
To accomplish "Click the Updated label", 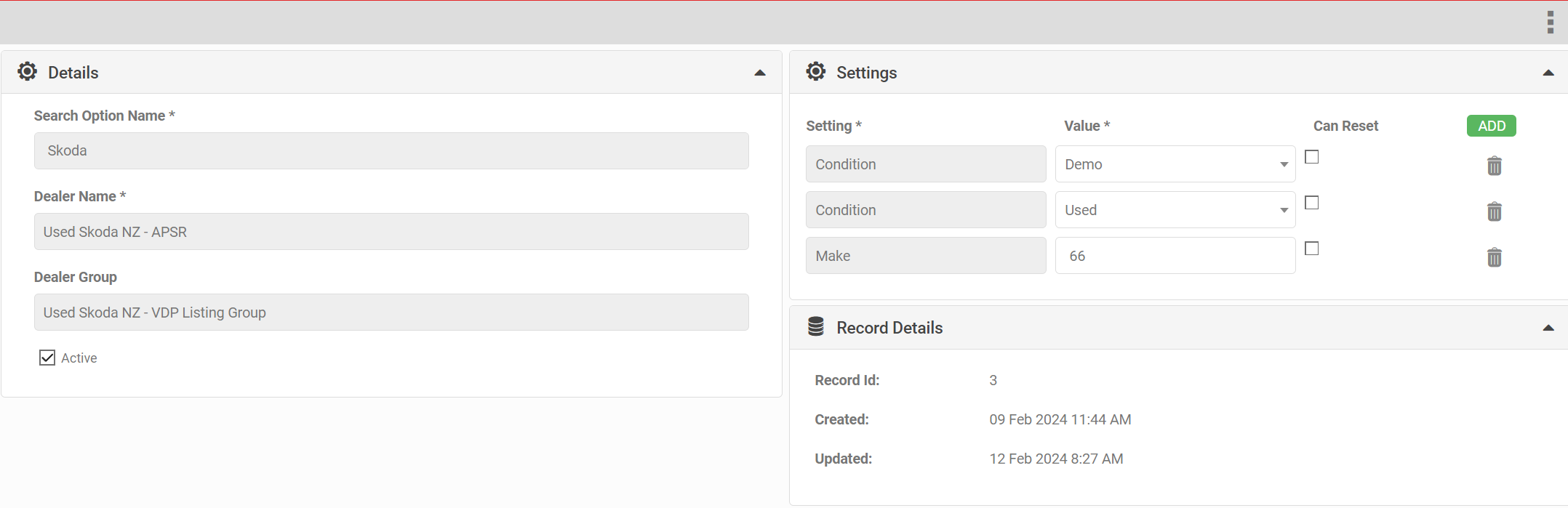I will click(843, 459).
